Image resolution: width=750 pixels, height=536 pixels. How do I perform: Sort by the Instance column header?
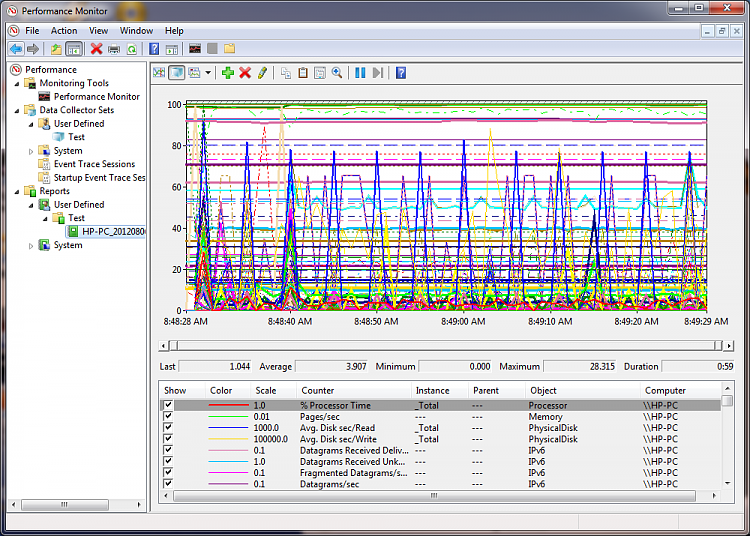point(439,390)
